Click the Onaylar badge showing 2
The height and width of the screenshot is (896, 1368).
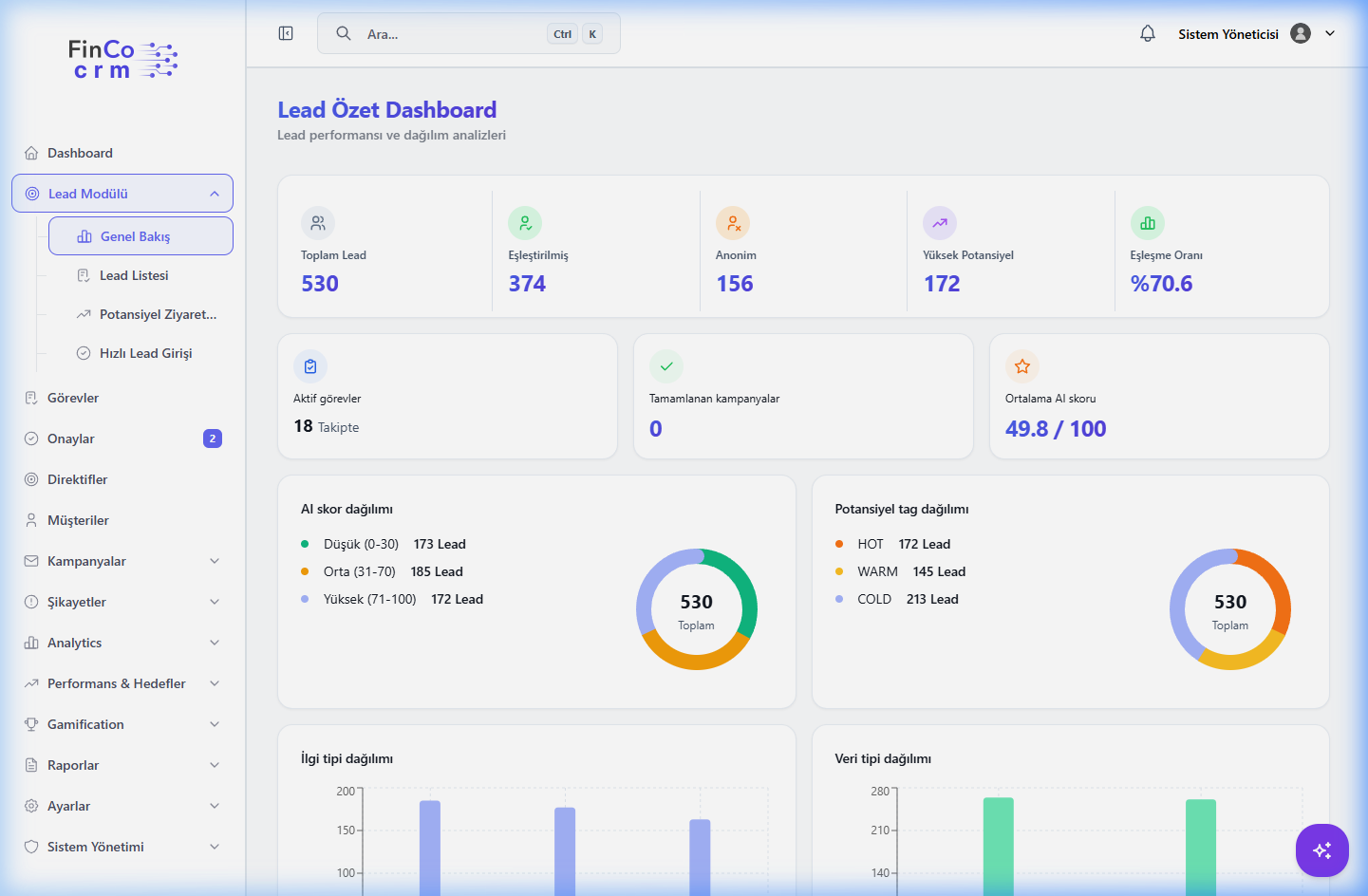pos(213,439)
